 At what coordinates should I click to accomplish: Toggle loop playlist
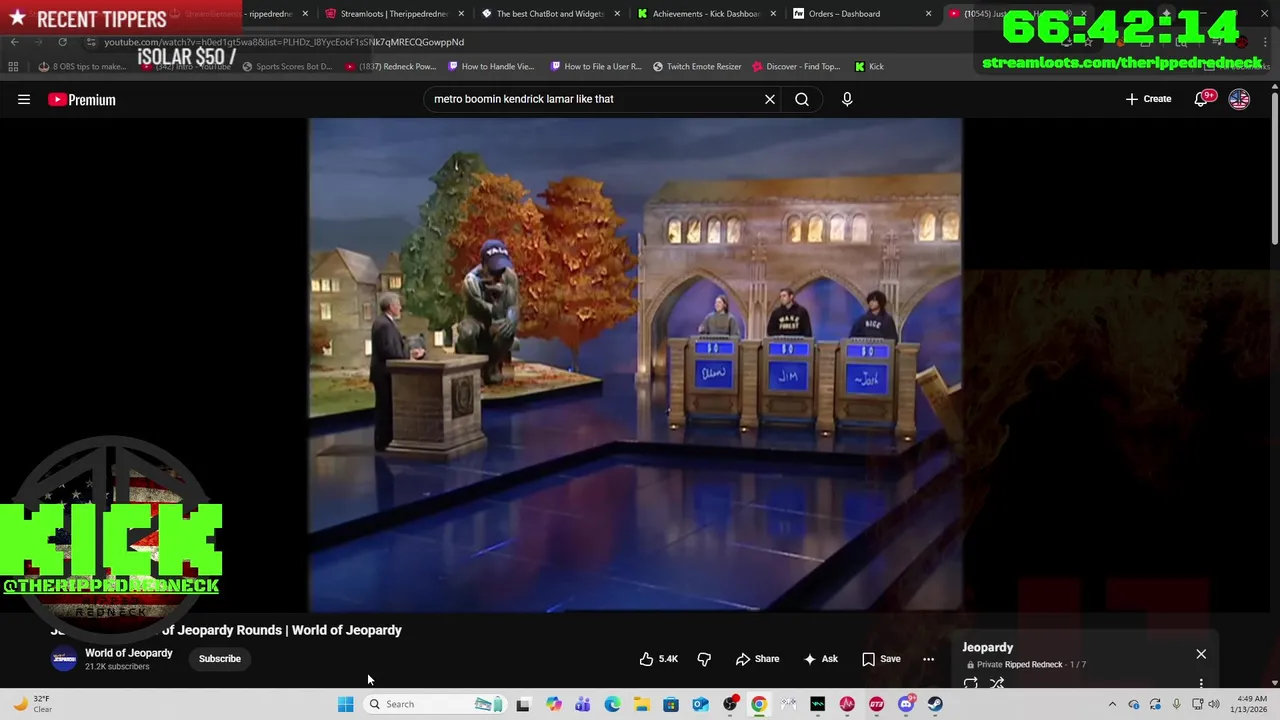tap(970, 684)
